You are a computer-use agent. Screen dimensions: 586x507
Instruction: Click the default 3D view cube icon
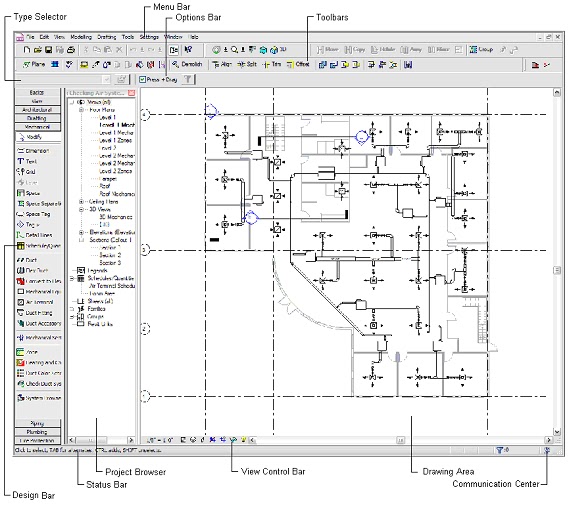click(x=274, y=50)
